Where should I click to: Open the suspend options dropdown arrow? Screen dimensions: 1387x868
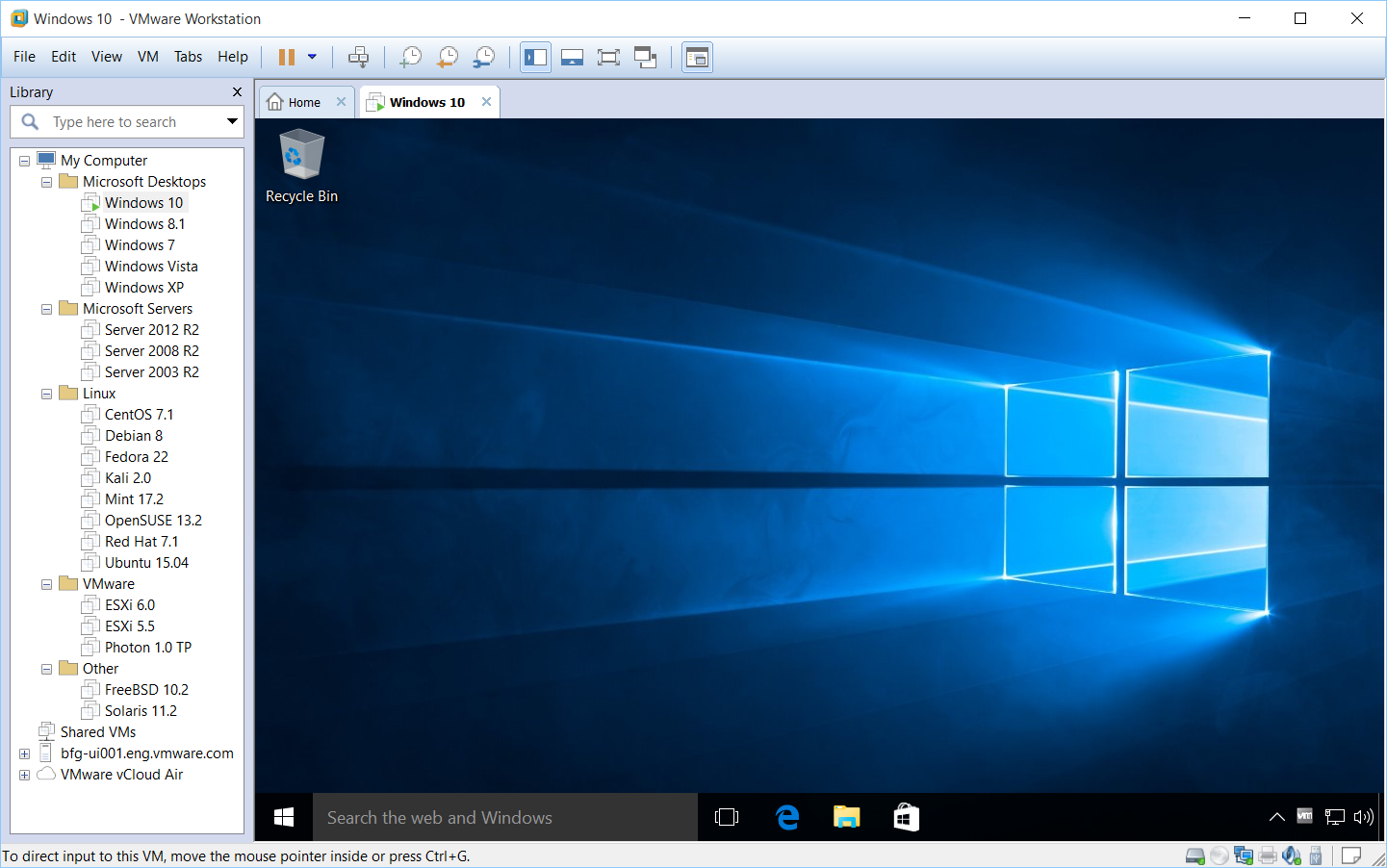[x=311, y=57]
